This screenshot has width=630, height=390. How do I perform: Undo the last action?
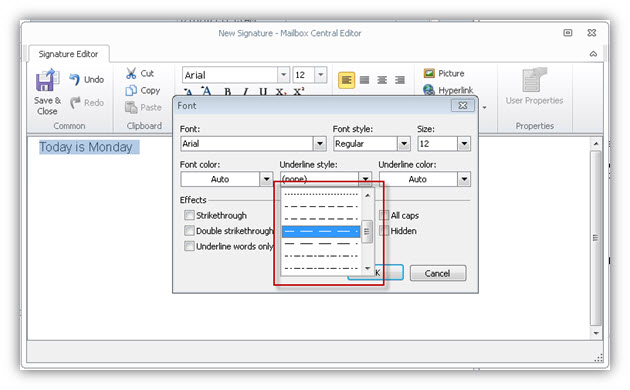[86, 80]
